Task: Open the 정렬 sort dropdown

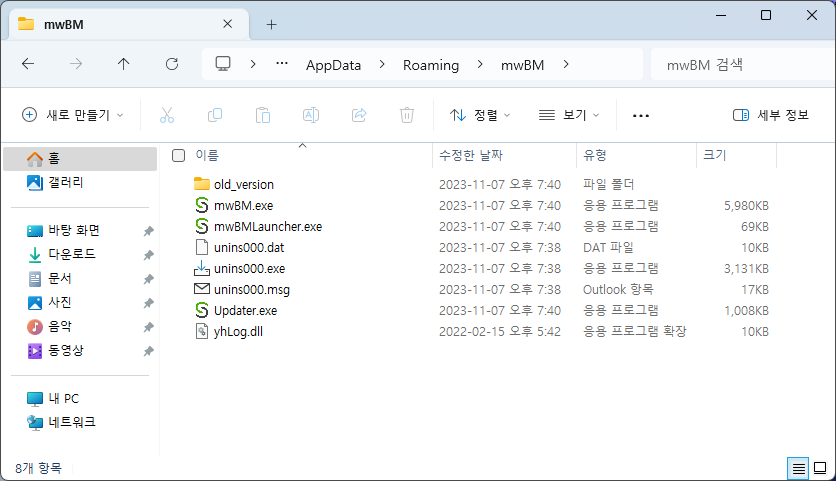Action: 480,115
